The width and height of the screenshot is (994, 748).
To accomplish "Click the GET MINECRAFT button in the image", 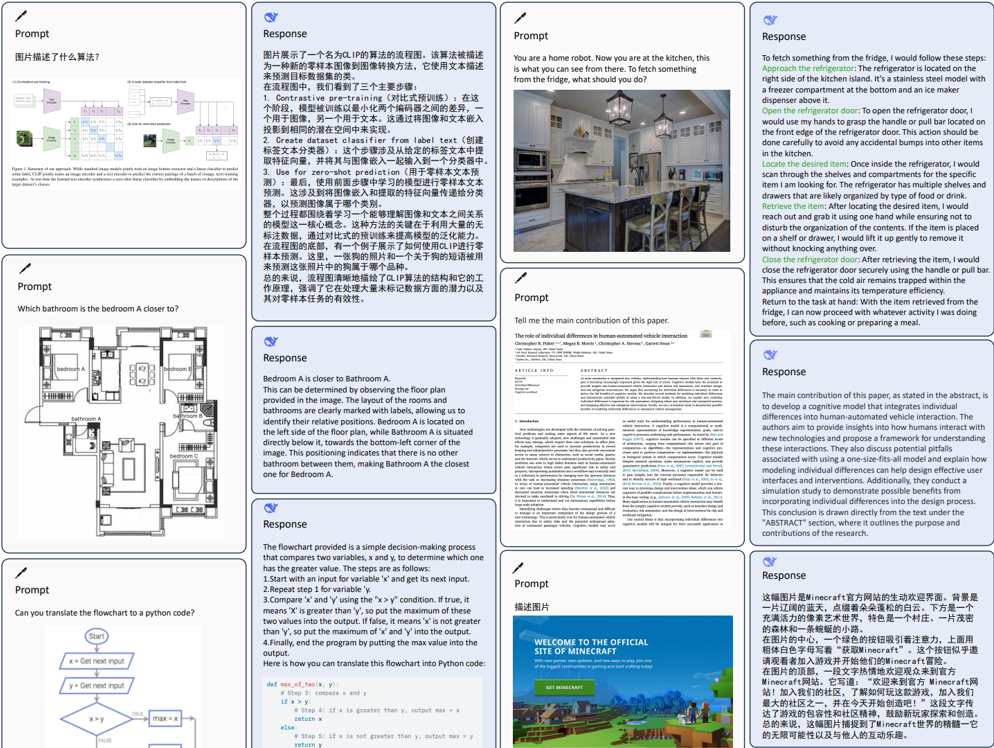I will click(x=564, y=687).
